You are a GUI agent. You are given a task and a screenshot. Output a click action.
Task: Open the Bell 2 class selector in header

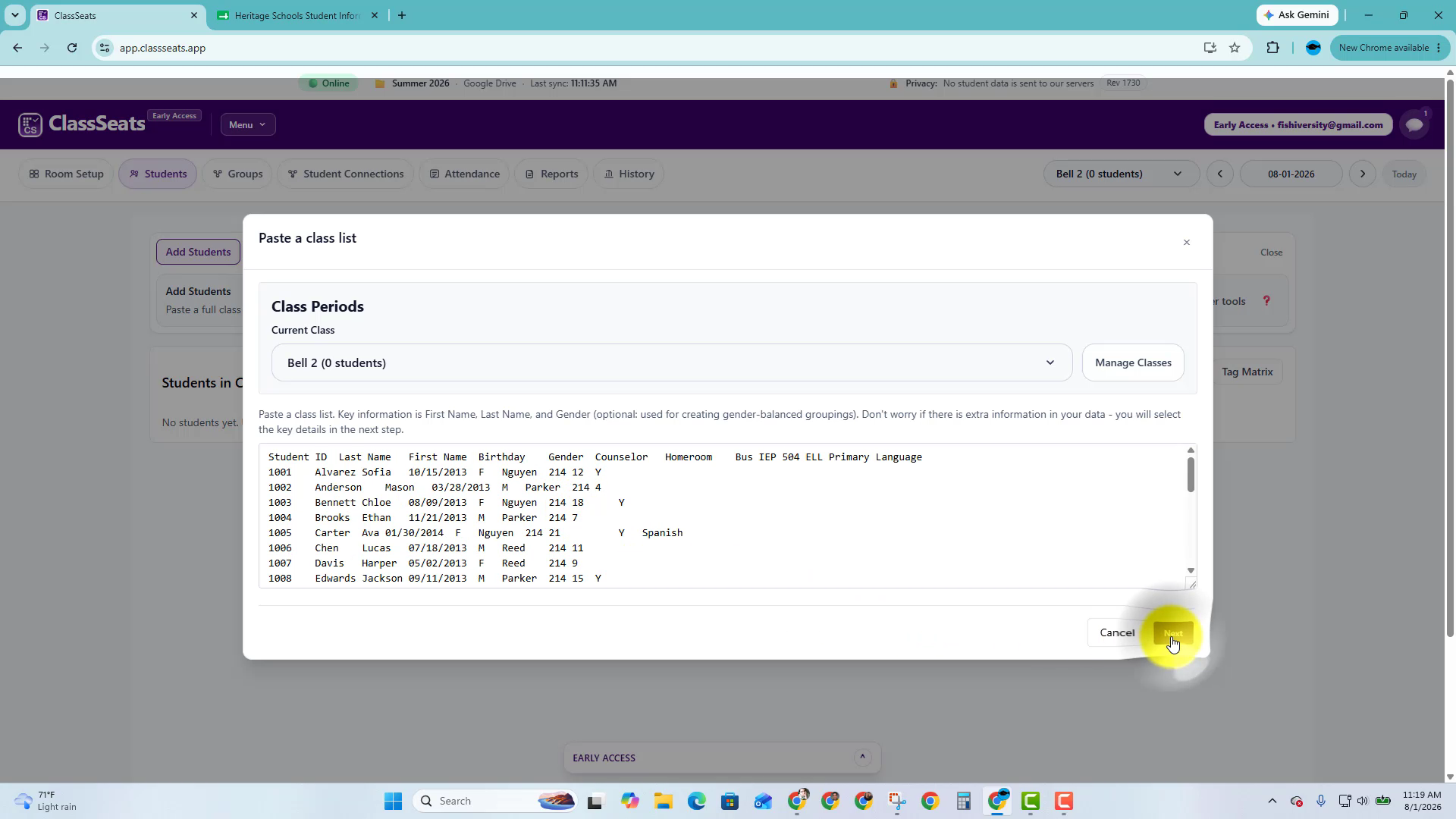1121,174
